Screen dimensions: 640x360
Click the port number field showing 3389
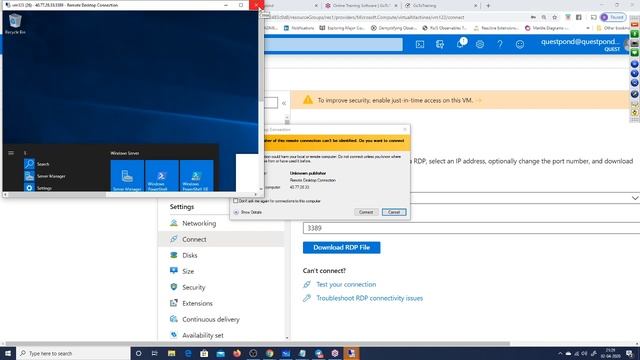471,228
